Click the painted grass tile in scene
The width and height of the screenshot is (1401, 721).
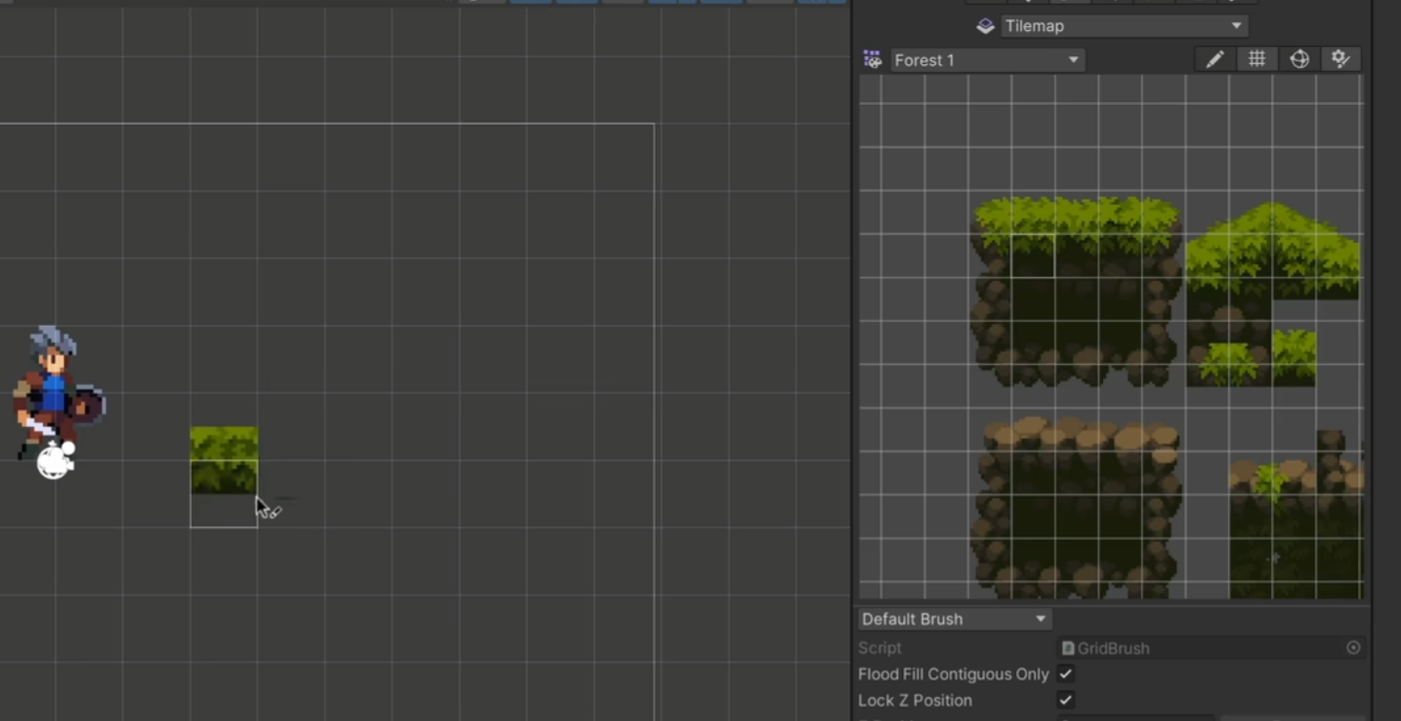[224, 460]
